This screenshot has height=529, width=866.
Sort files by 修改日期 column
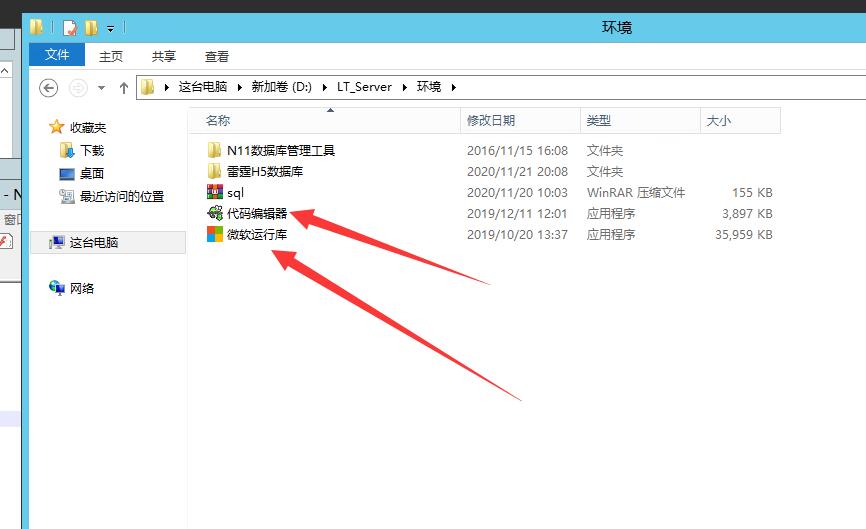click(491, 120)
